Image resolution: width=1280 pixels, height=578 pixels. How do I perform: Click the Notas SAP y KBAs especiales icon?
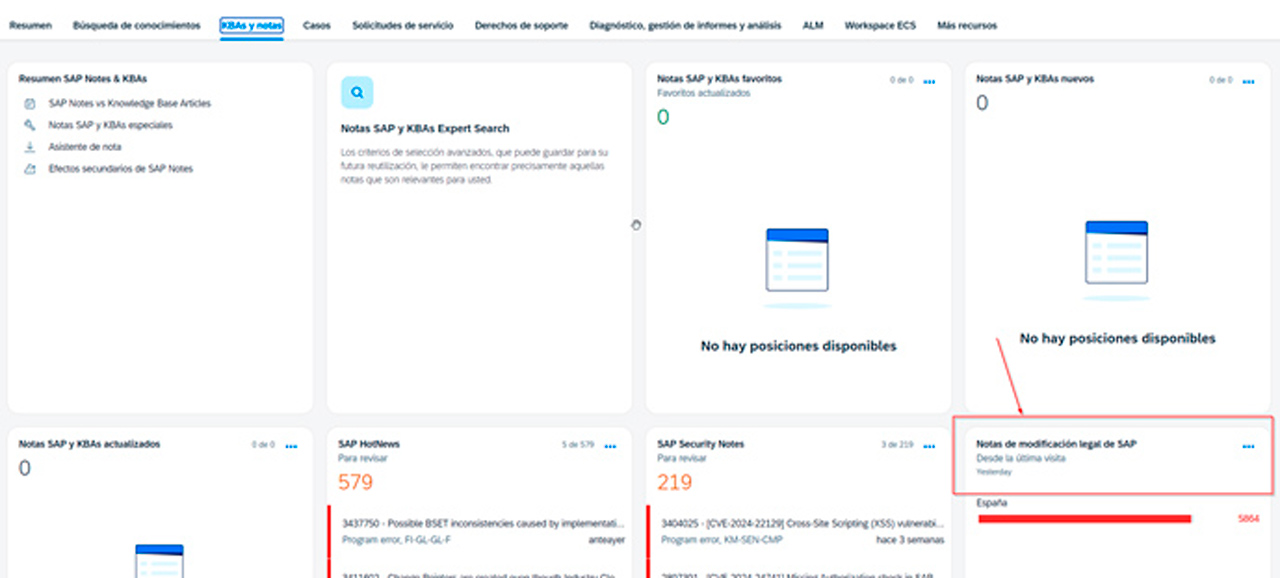30,125
